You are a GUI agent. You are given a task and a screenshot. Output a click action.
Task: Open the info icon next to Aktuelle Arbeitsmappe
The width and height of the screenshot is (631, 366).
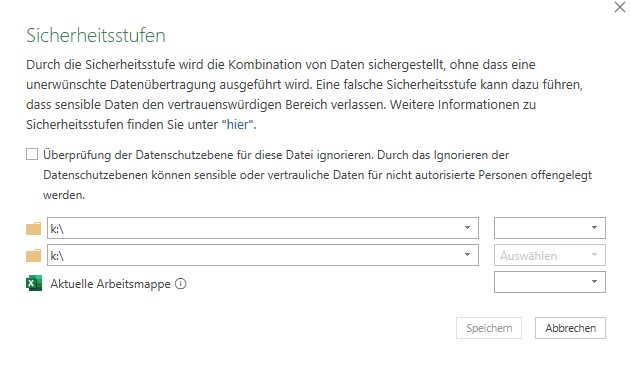tap(181, 284)
